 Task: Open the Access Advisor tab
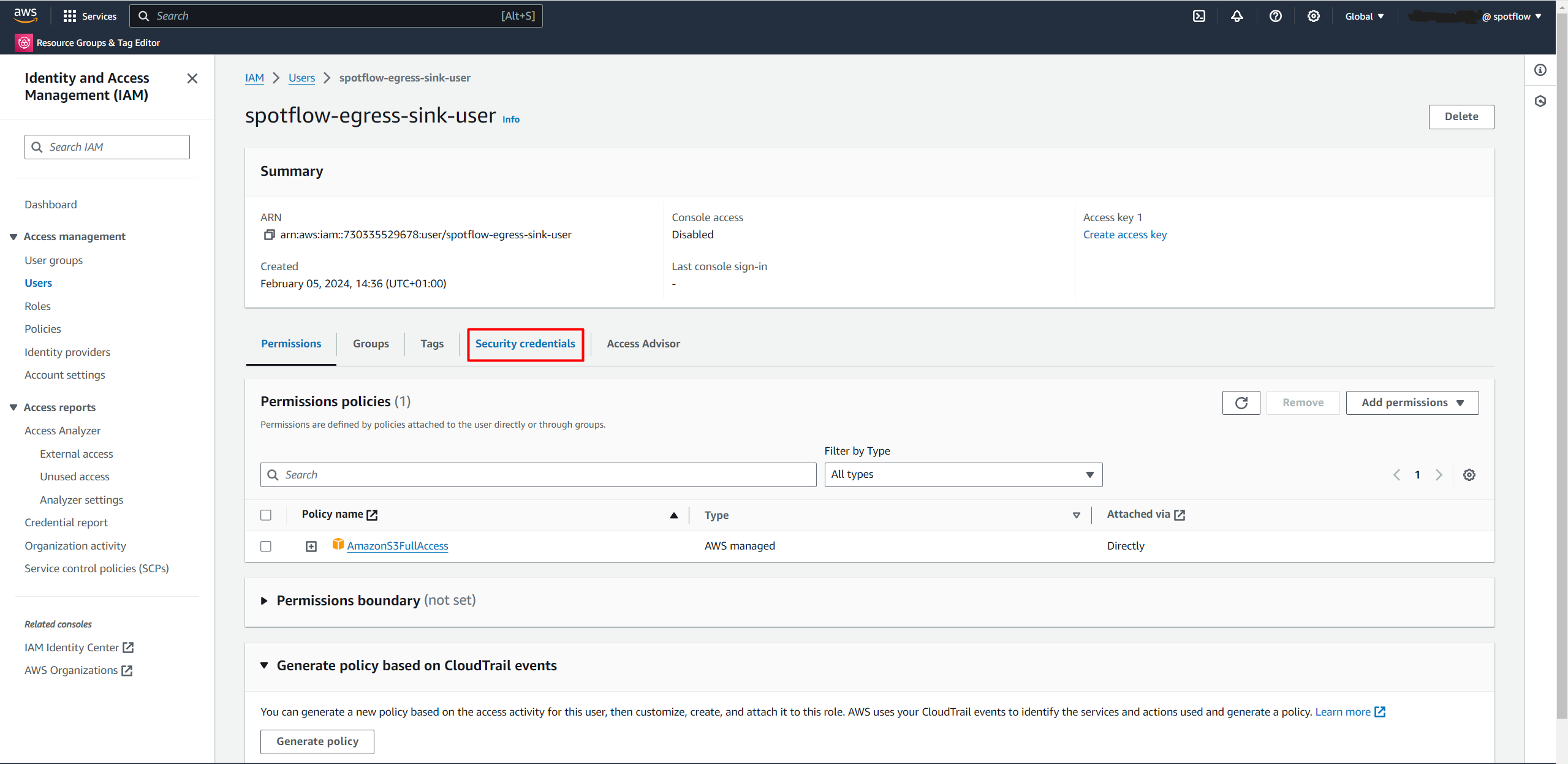[643, 344]
